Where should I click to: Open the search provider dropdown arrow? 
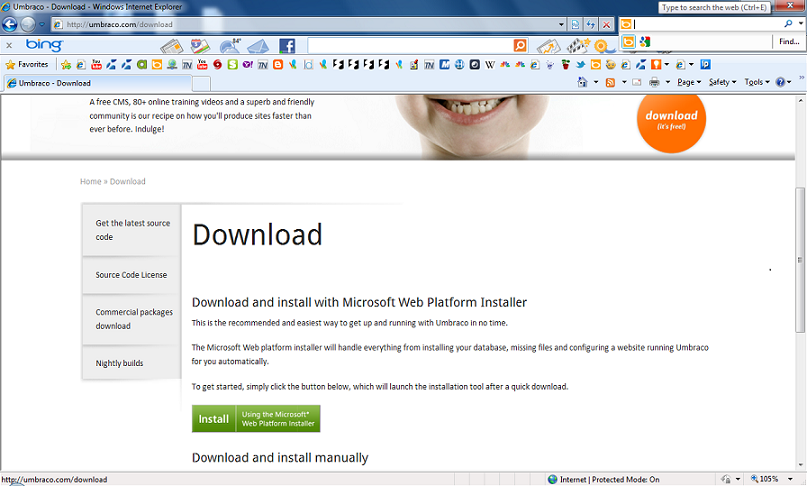coord(801,24)
